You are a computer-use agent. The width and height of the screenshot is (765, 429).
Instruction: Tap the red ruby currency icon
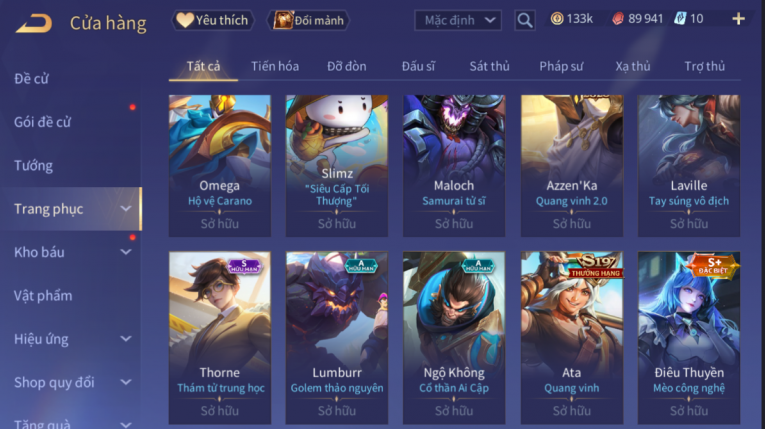pos(618,19)
